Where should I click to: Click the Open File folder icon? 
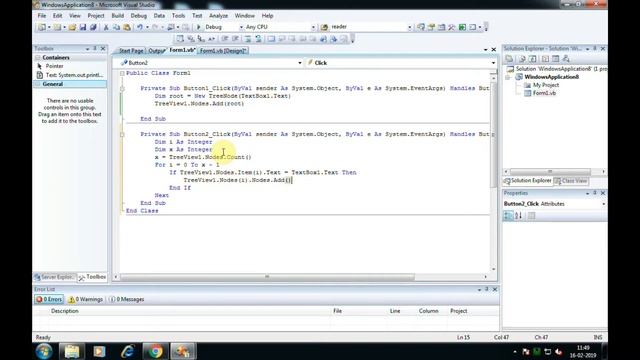[x=72, y=27]
